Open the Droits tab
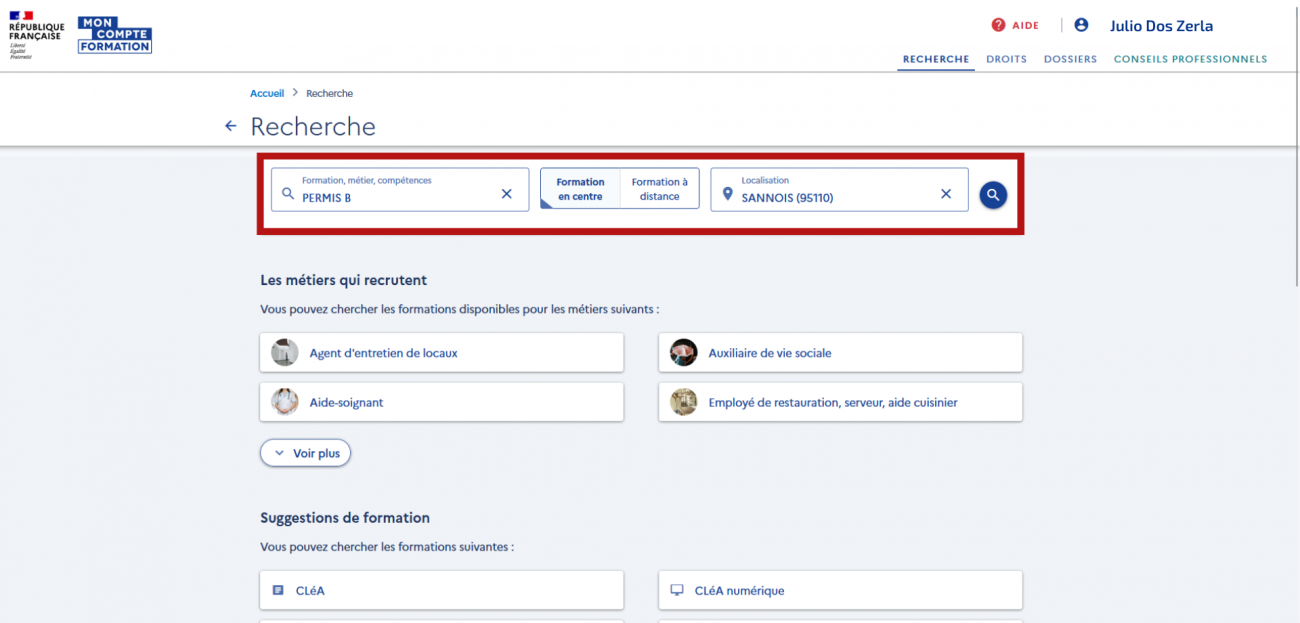The image size is (1300, 623). (1007, 59)
